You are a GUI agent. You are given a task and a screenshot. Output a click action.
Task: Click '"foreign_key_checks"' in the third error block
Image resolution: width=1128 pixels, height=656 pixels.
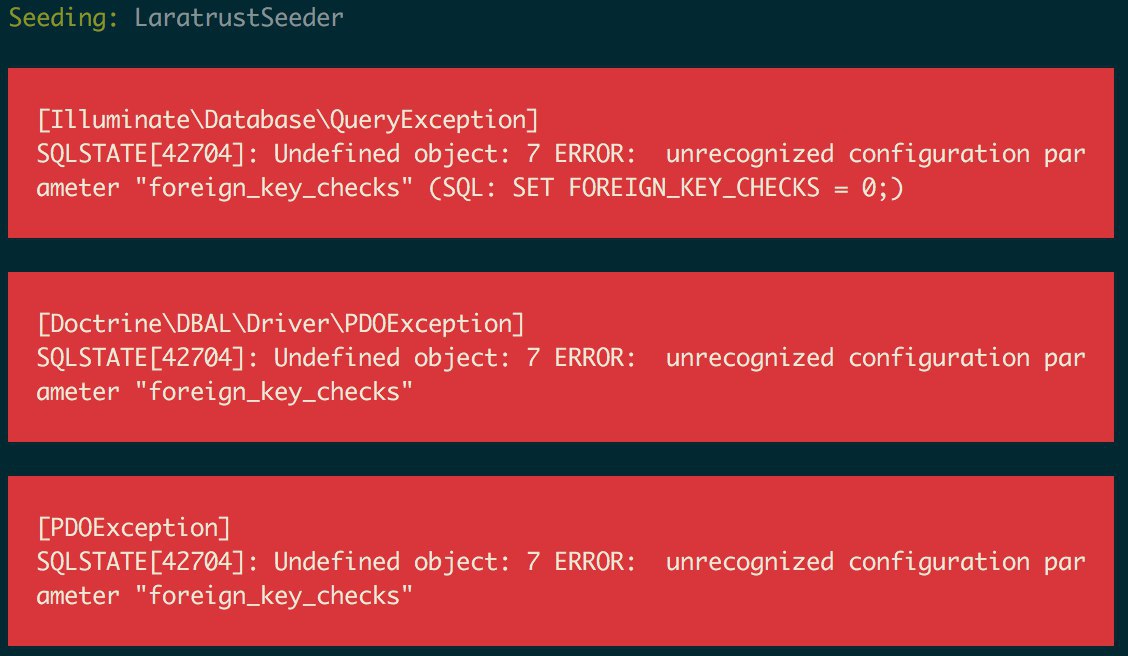274,597
